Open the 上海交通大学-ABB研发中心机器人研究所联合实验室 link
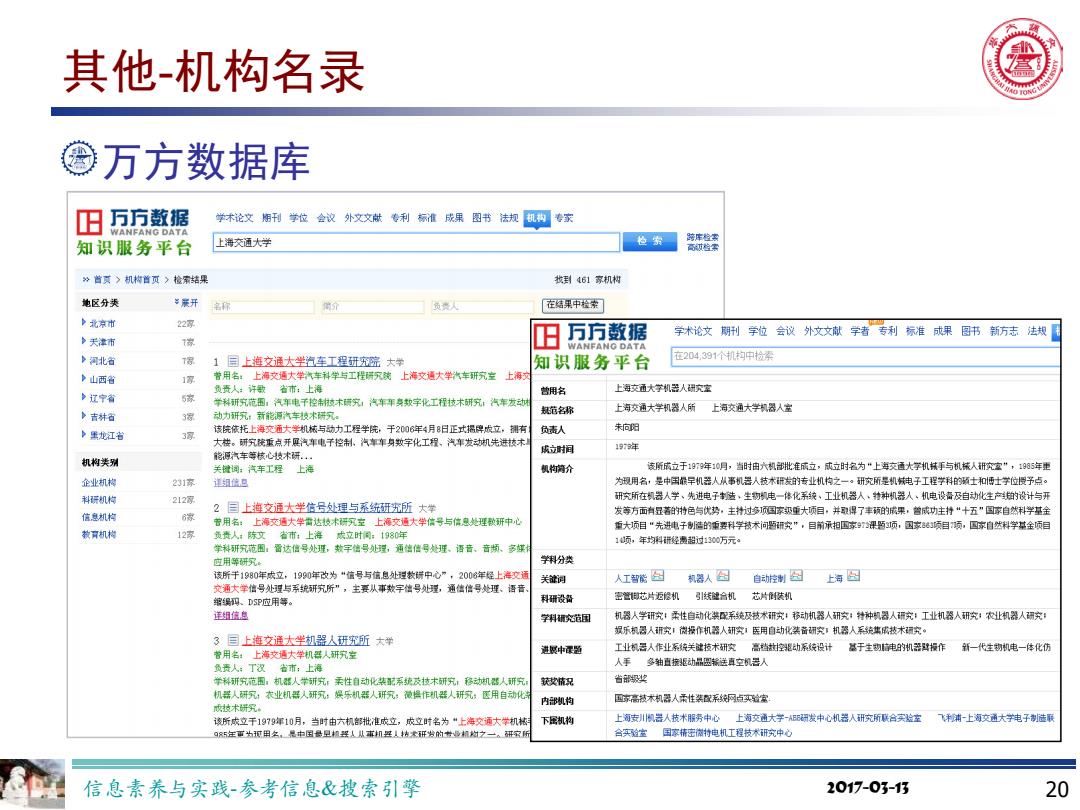The height and width of the screenshot is (810, 1080). click(829, 718)
